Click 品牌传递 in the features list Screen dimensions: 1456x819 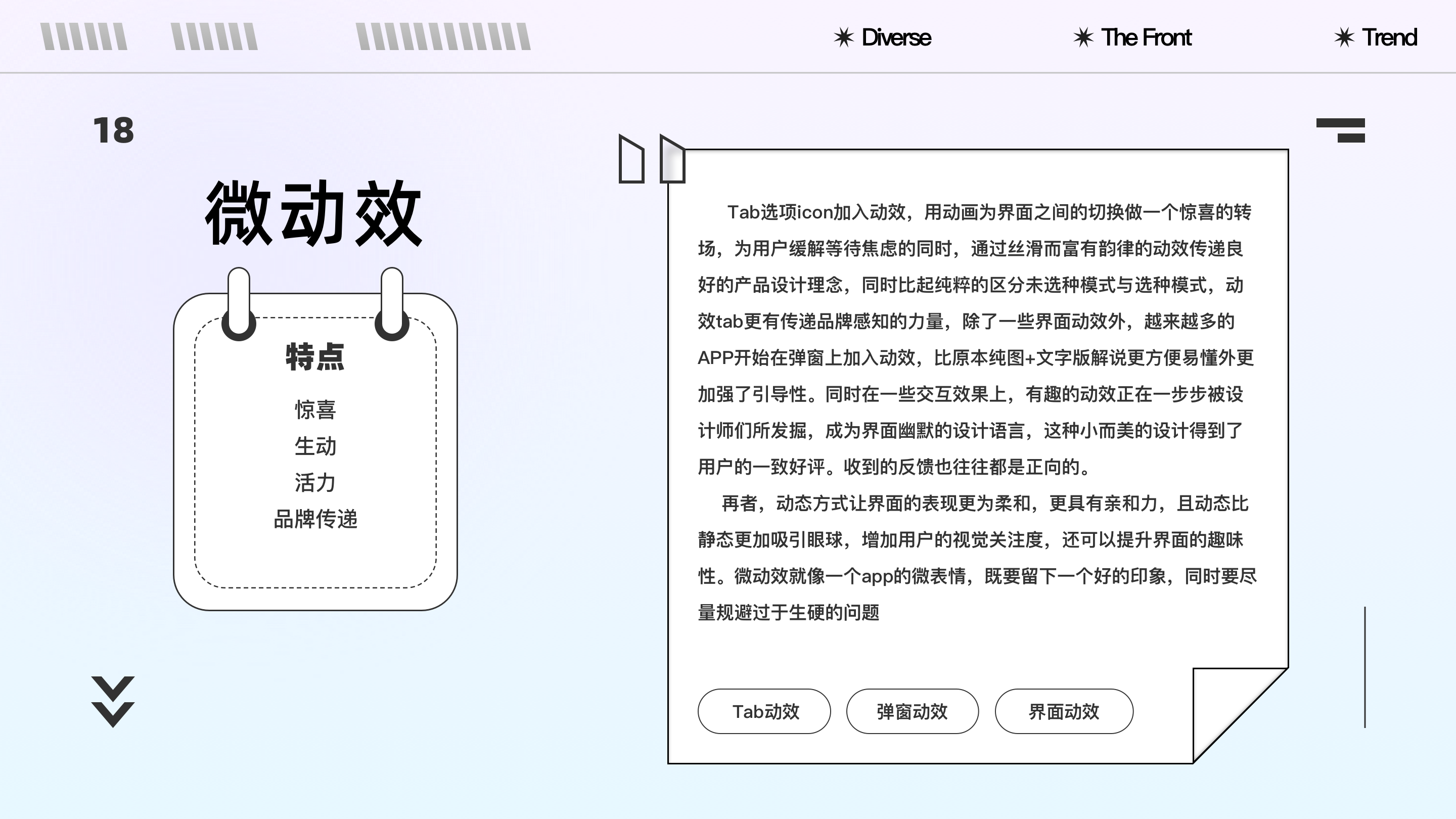(x=315, y=519)
